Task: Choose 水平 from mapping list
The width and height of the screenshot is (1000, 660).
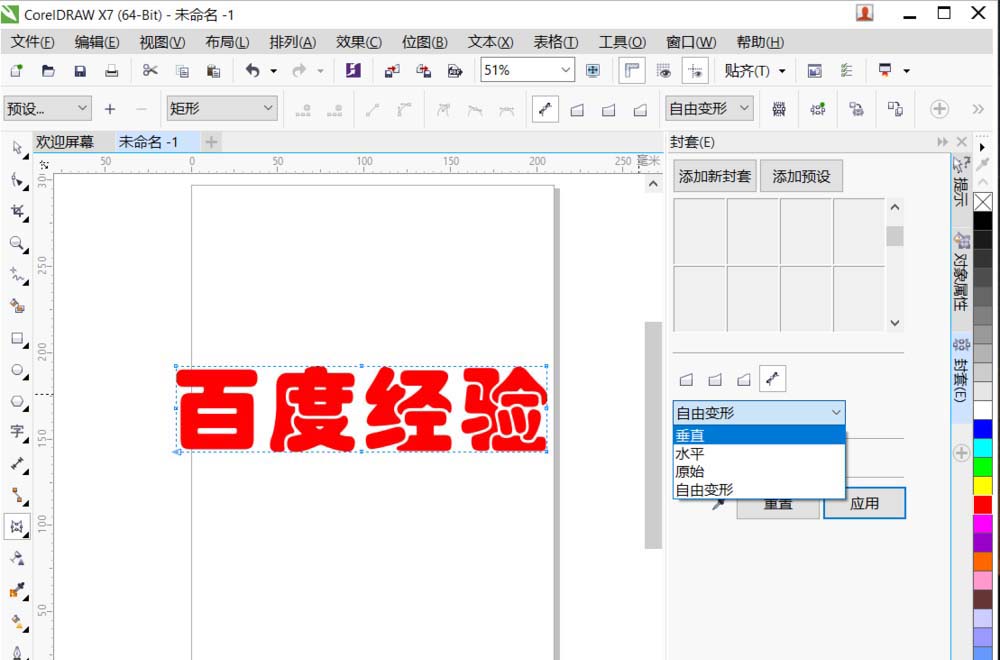Action: coord(759,453)
